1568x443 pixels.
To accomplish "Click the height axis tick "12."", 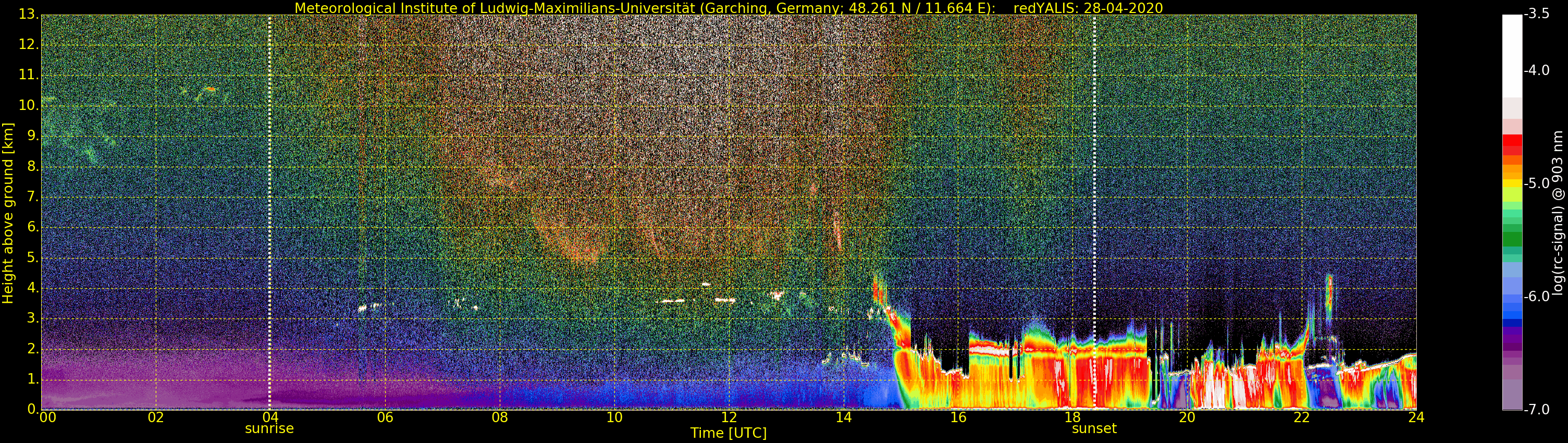I will (x=29, y=45).
